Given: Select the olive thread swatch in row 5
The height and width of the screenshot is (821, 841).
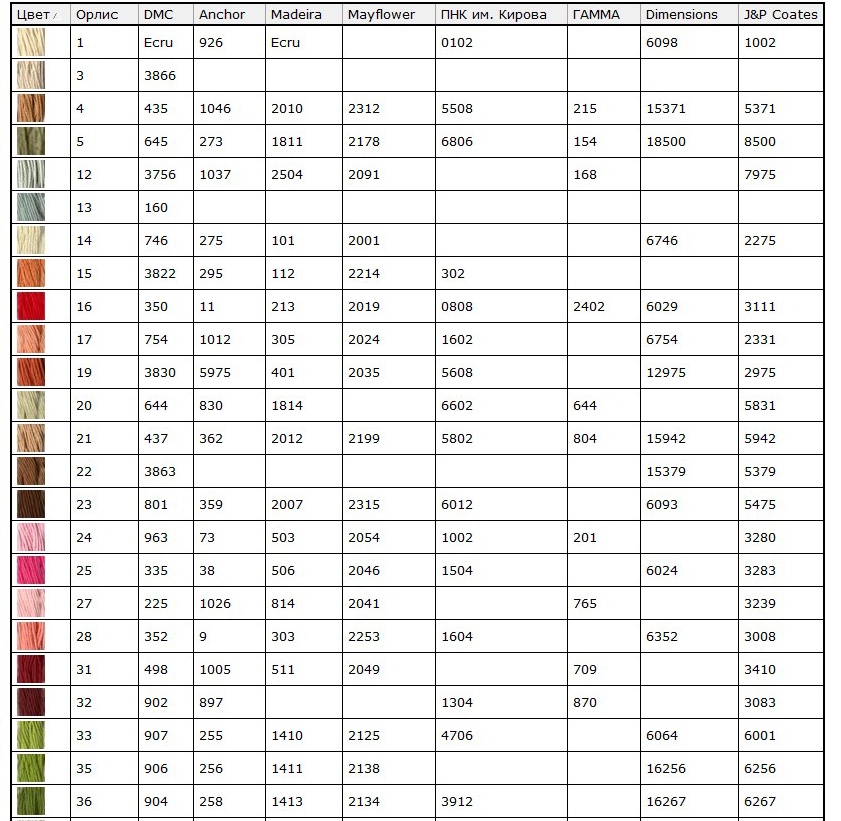Looking at the screenshot, I should click(31, 142).
